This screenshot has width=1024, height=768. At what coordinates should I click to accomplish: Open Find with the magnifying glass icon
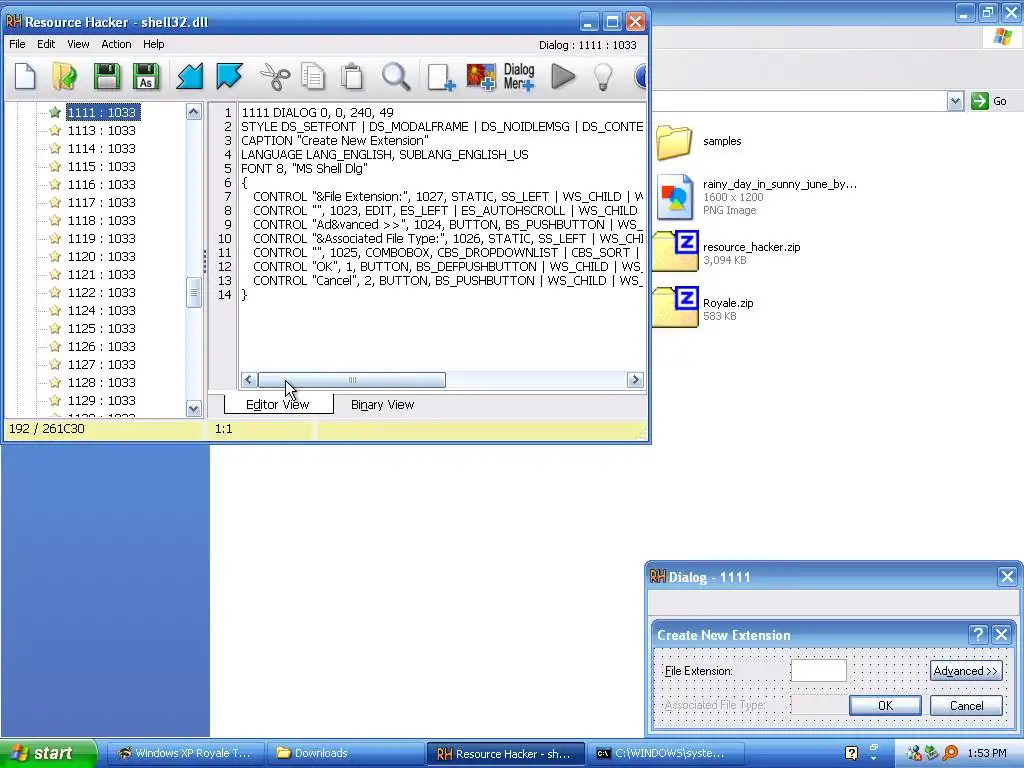point(396,76)
